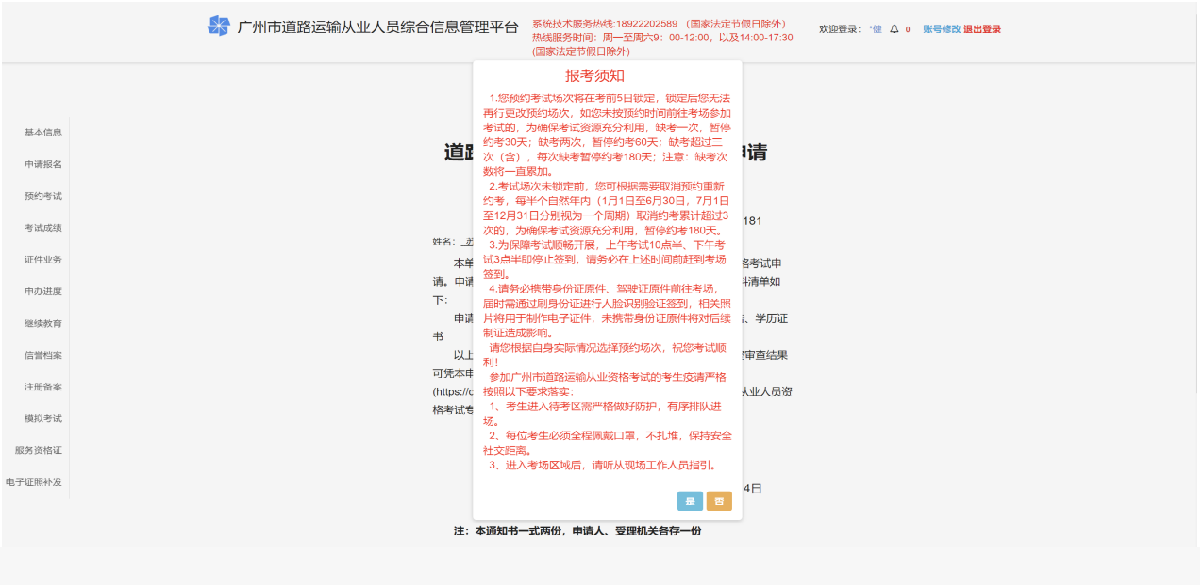Open 账号修改 account settings link
Image resolution: width=1200 pixels, height=585 pixels.
tap(942, 29)
